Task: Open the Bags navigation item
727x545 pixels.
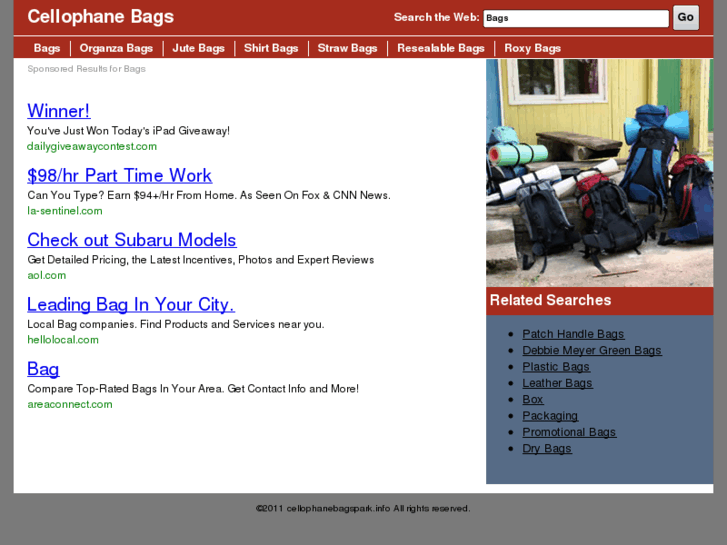Action: tap(47, 48)
